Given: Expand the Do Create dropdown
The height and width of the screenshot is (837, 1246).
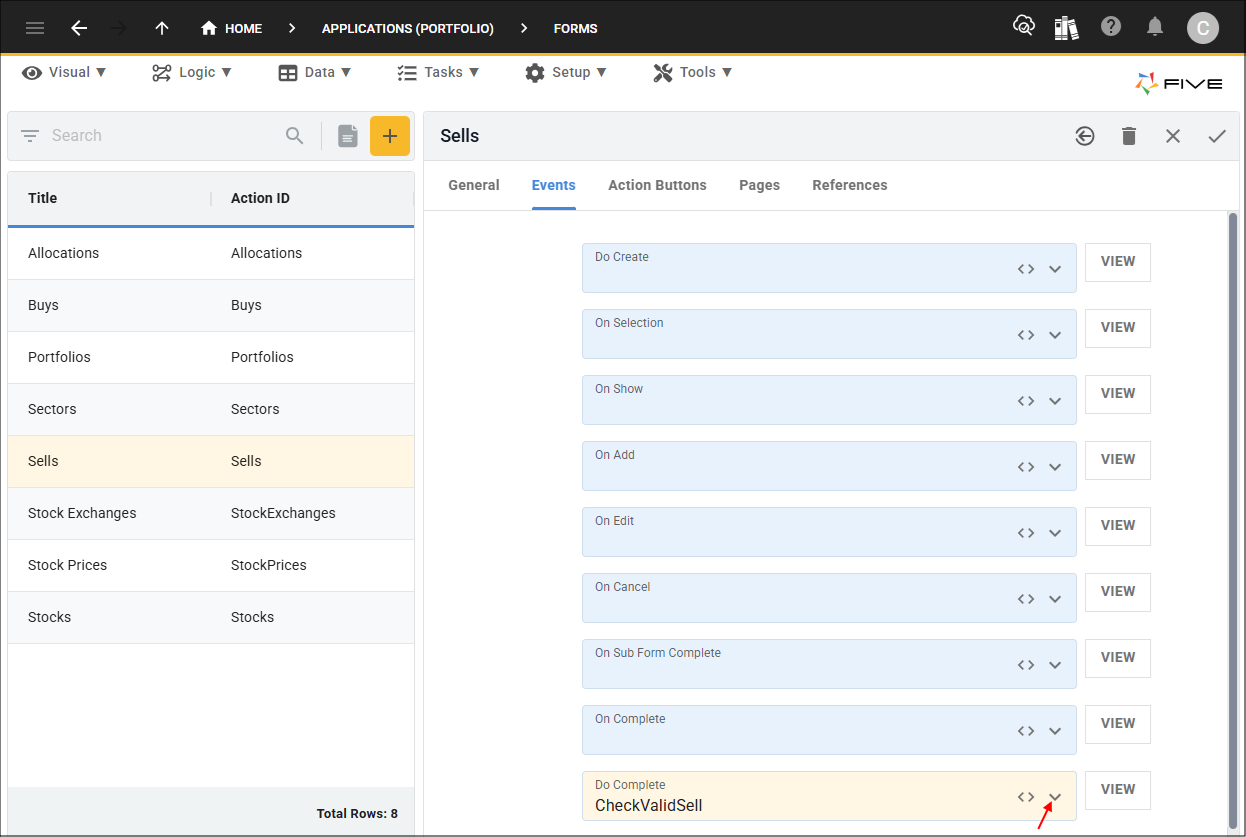Looking at the screenshot, I should point(1055,269).
